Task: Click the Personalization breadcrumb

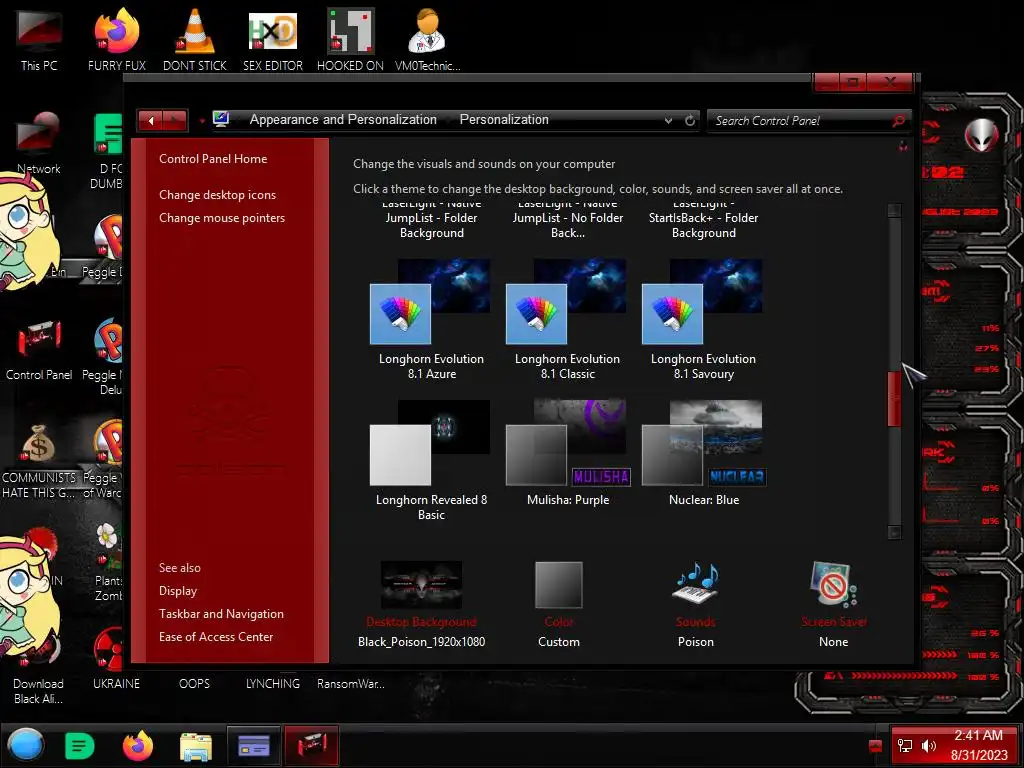Action: [504, 120]
